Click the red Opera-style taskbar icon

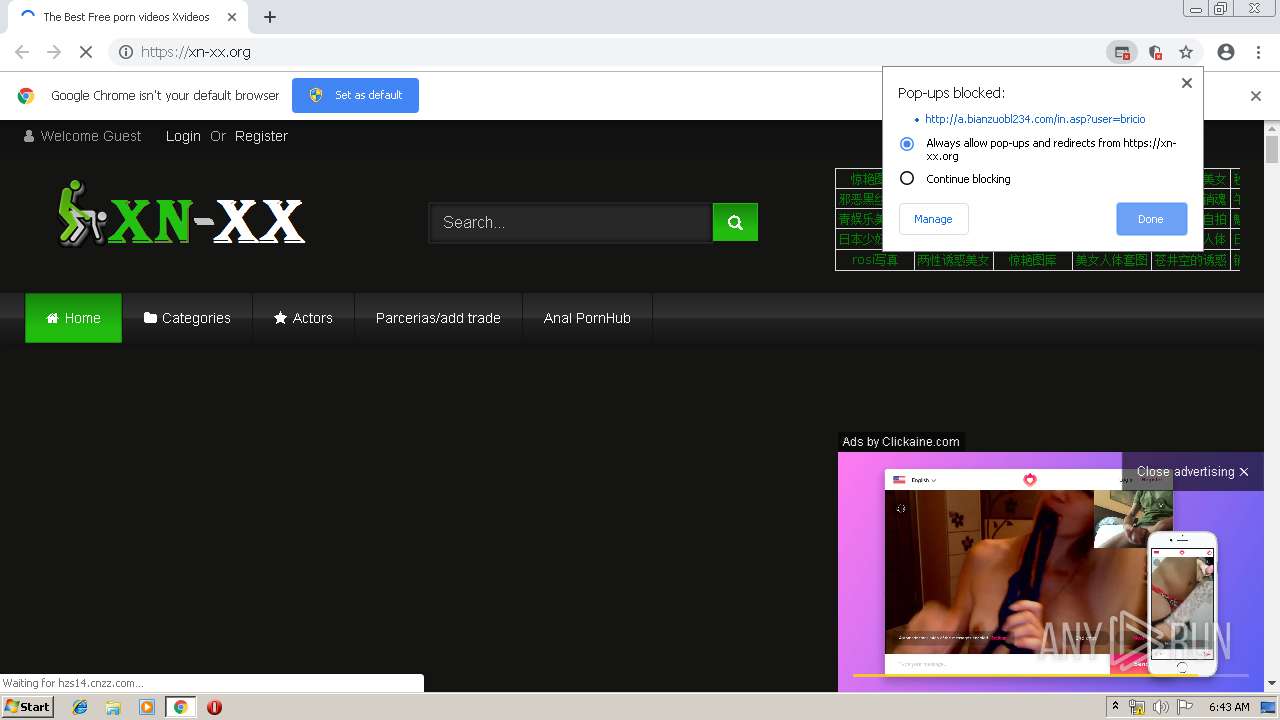coord(214,707)
